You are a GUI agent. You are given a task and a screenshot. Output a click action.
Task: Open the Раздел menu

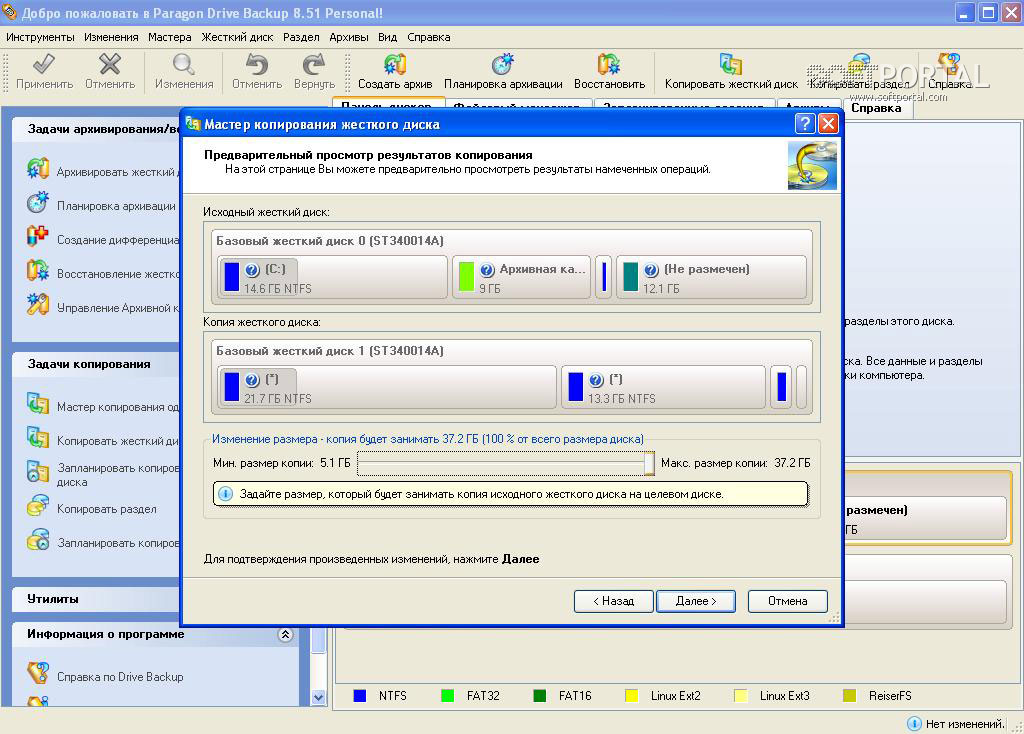coord(301,37)
